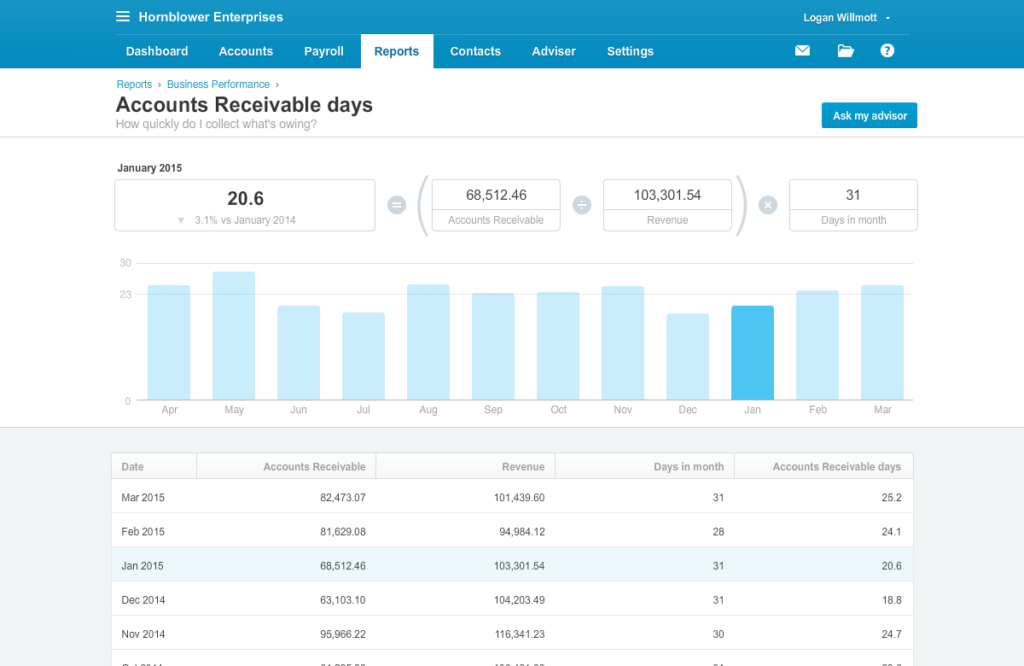Image resolution: width=1024 pixels, height=666 pixels.
Task: Open the files folder icon
Action: [x=845, y=50]
